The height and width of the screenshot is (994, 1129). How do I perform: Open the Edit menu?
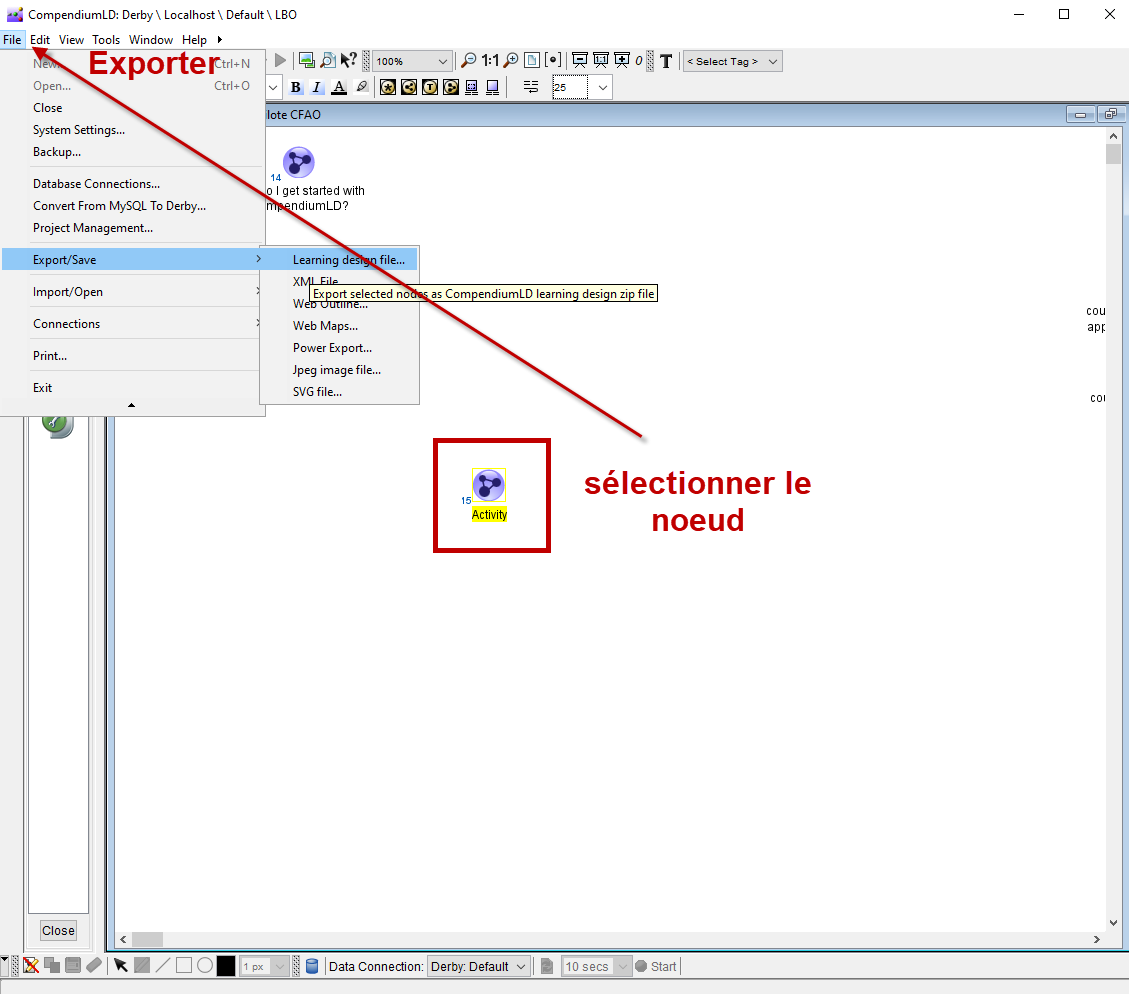[40, 40]
